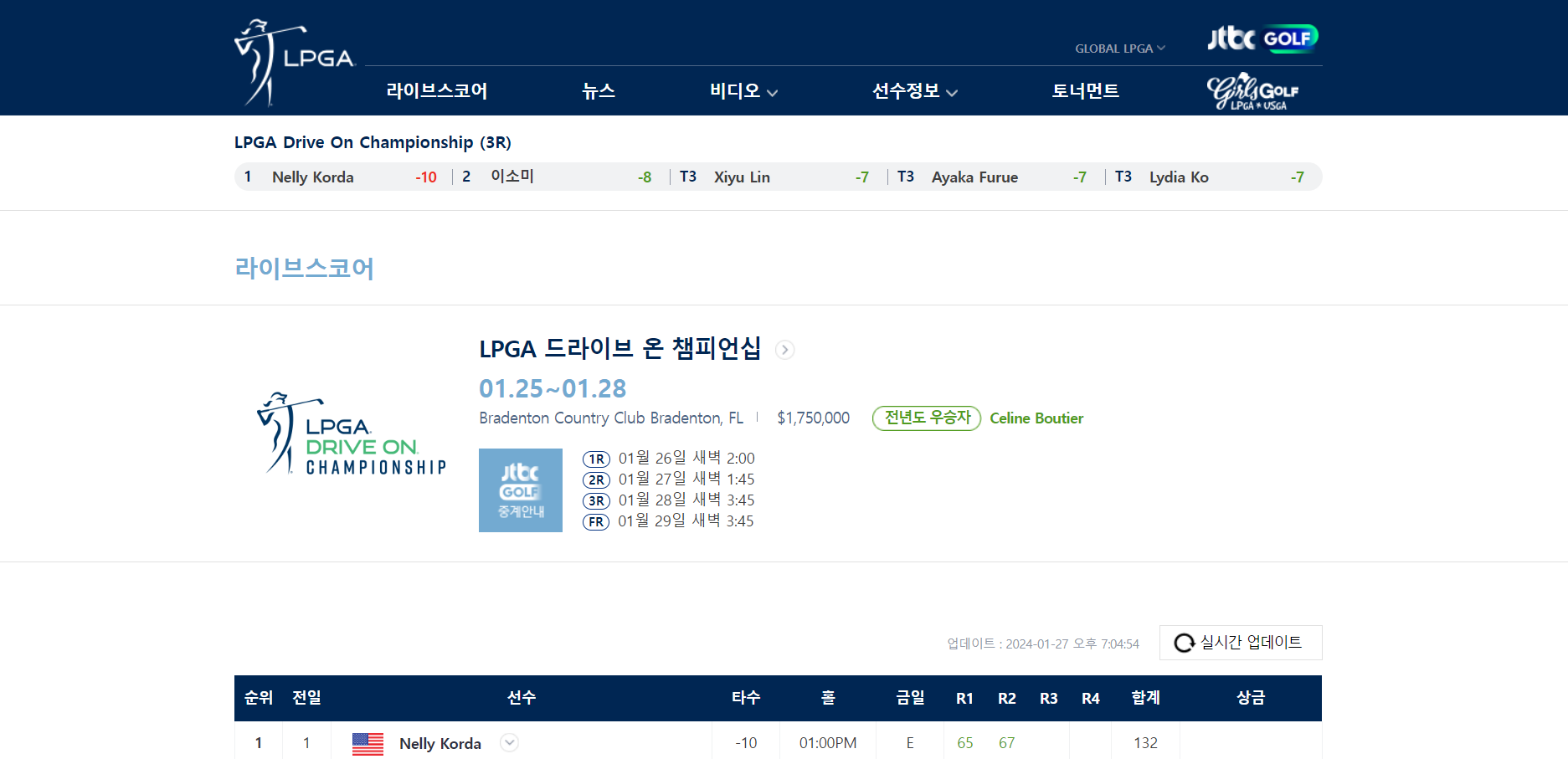Click the 전일 column header

pyautogui.click(x=307, y=698)
